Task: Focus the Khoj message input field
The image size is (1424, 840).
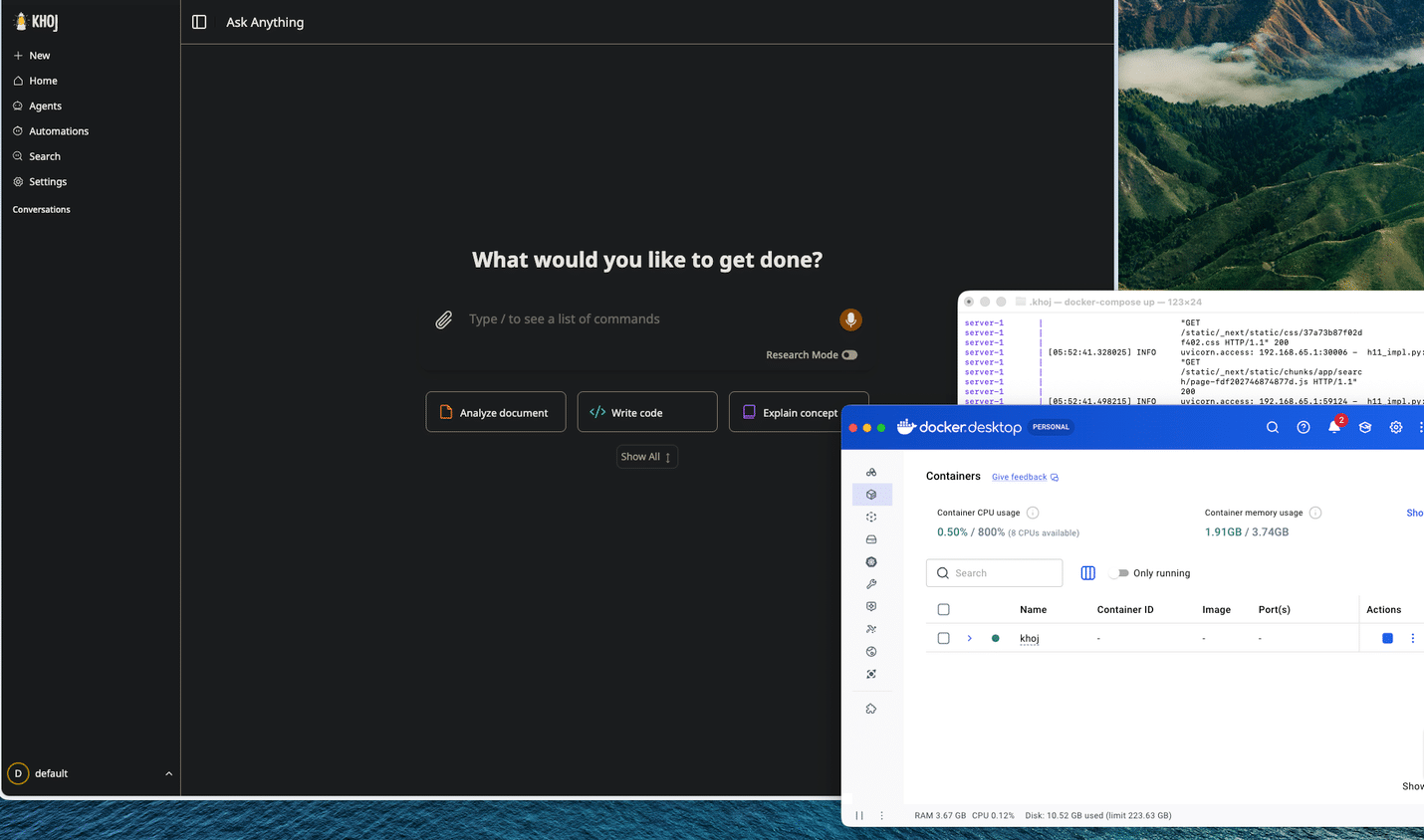Action: 647,319
